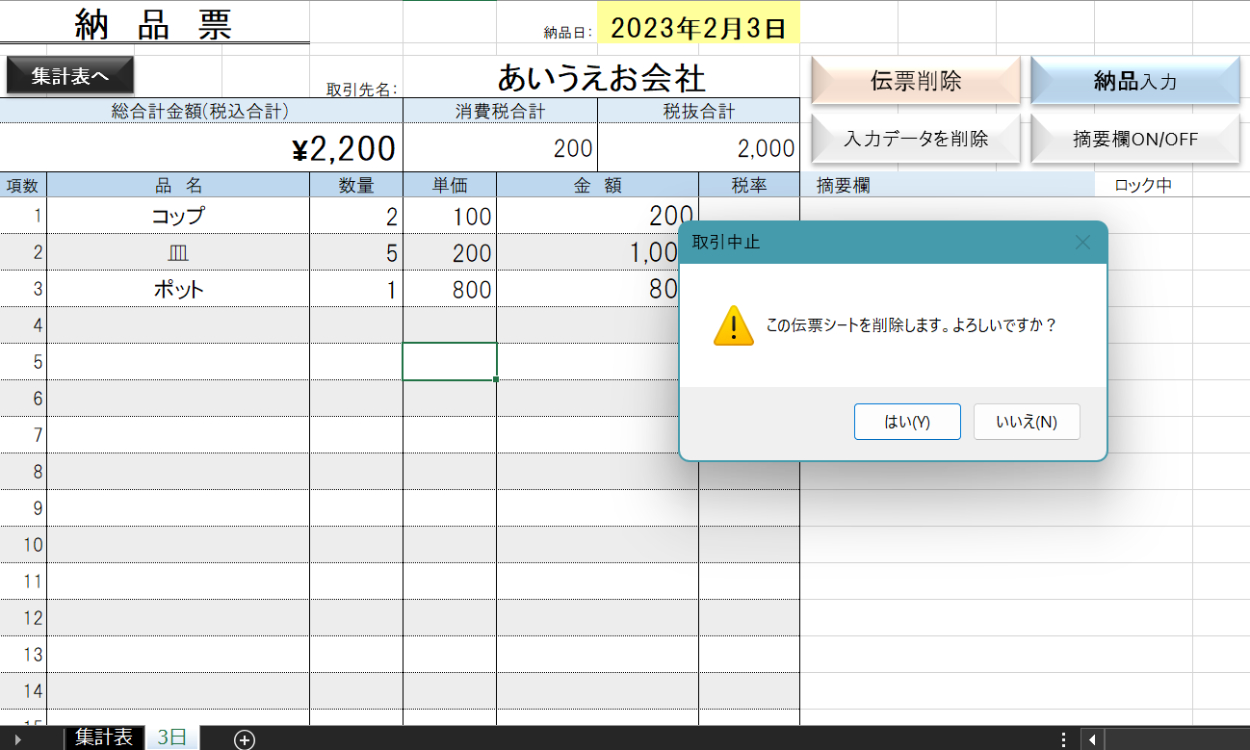The height and width of the screenshot is (750, 1250).
Task: Click the three-dot tab bar resize handle
Action: click(1063, 739)
